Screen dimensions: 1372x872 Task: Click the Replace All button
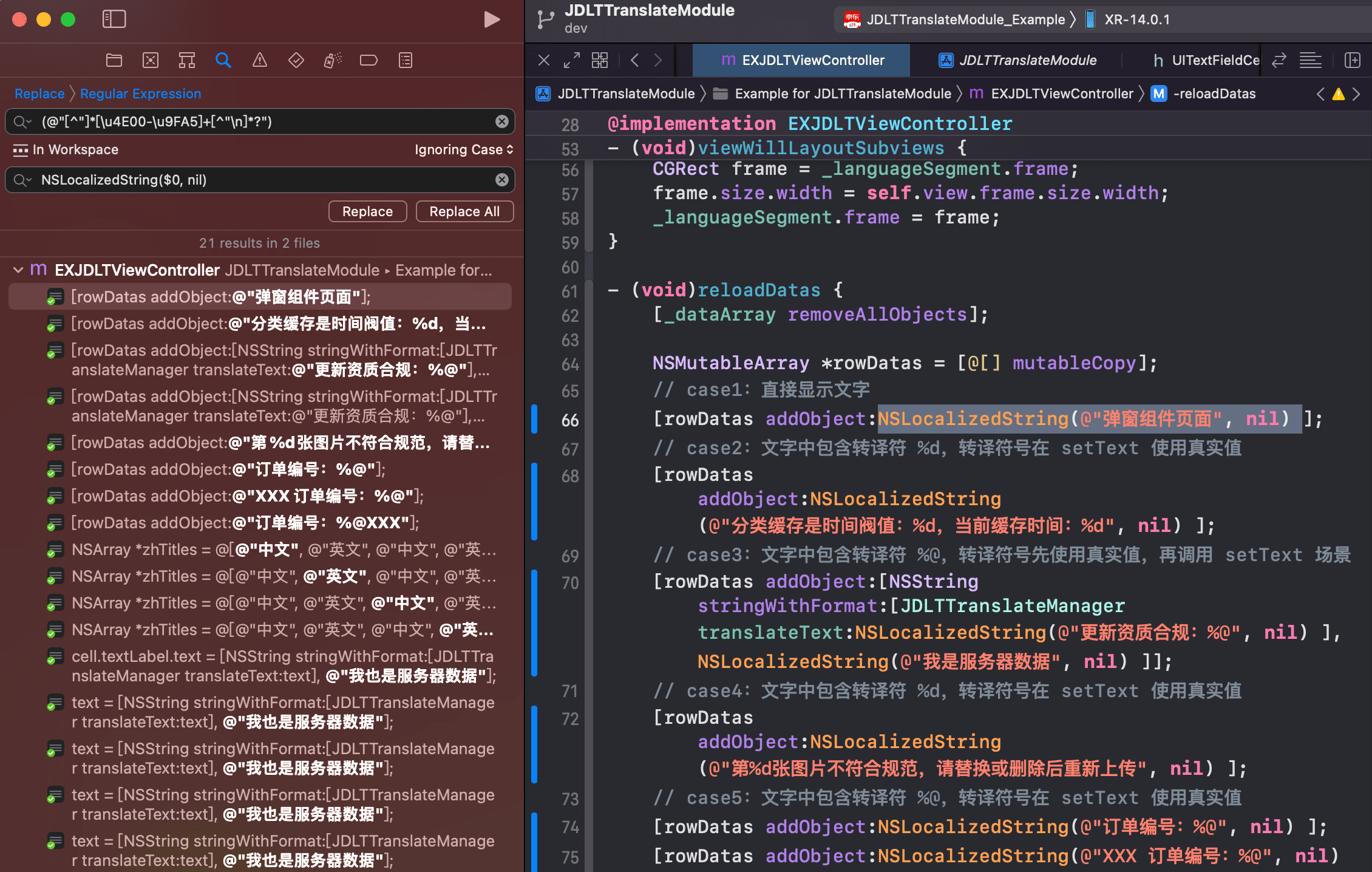[464, 211]
